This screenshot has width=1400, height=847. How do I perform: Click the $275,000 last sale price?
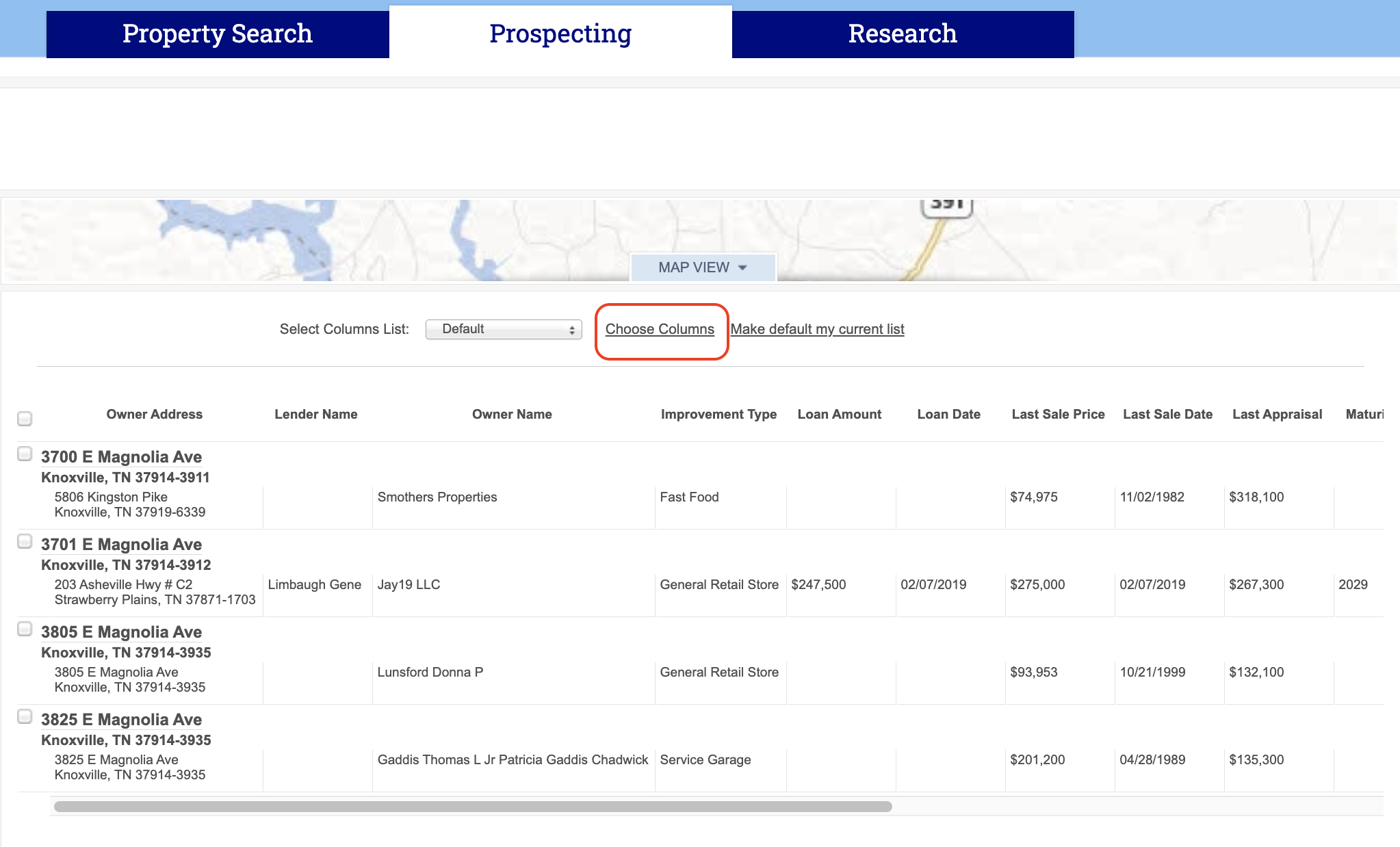tap(1037, 585)
